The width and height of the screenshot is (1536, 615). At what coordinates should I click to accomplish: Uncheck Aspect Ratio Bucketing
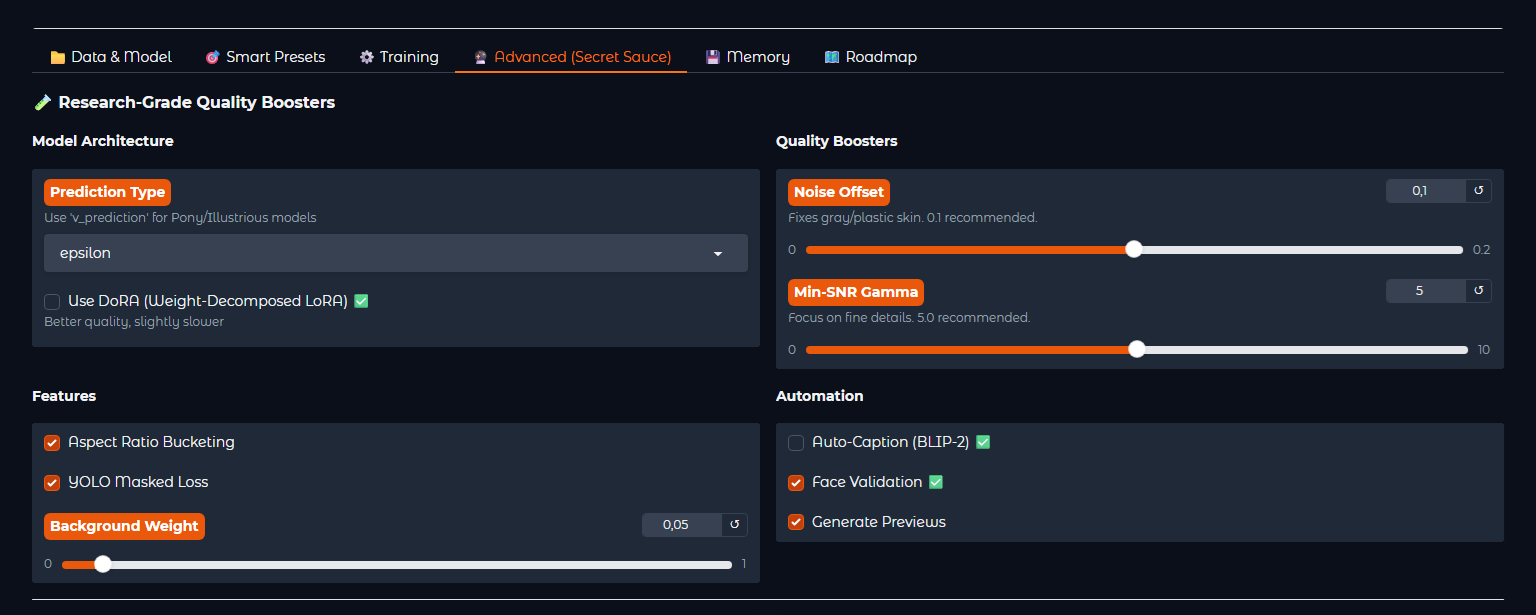coord(52,442)
